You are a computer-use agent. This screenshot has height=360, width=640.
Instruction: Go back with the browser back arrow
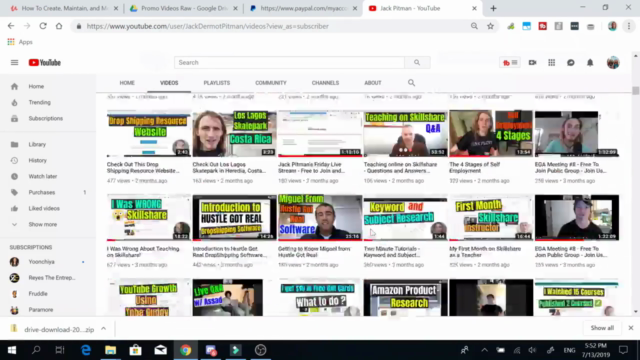(x=11, y=26)
